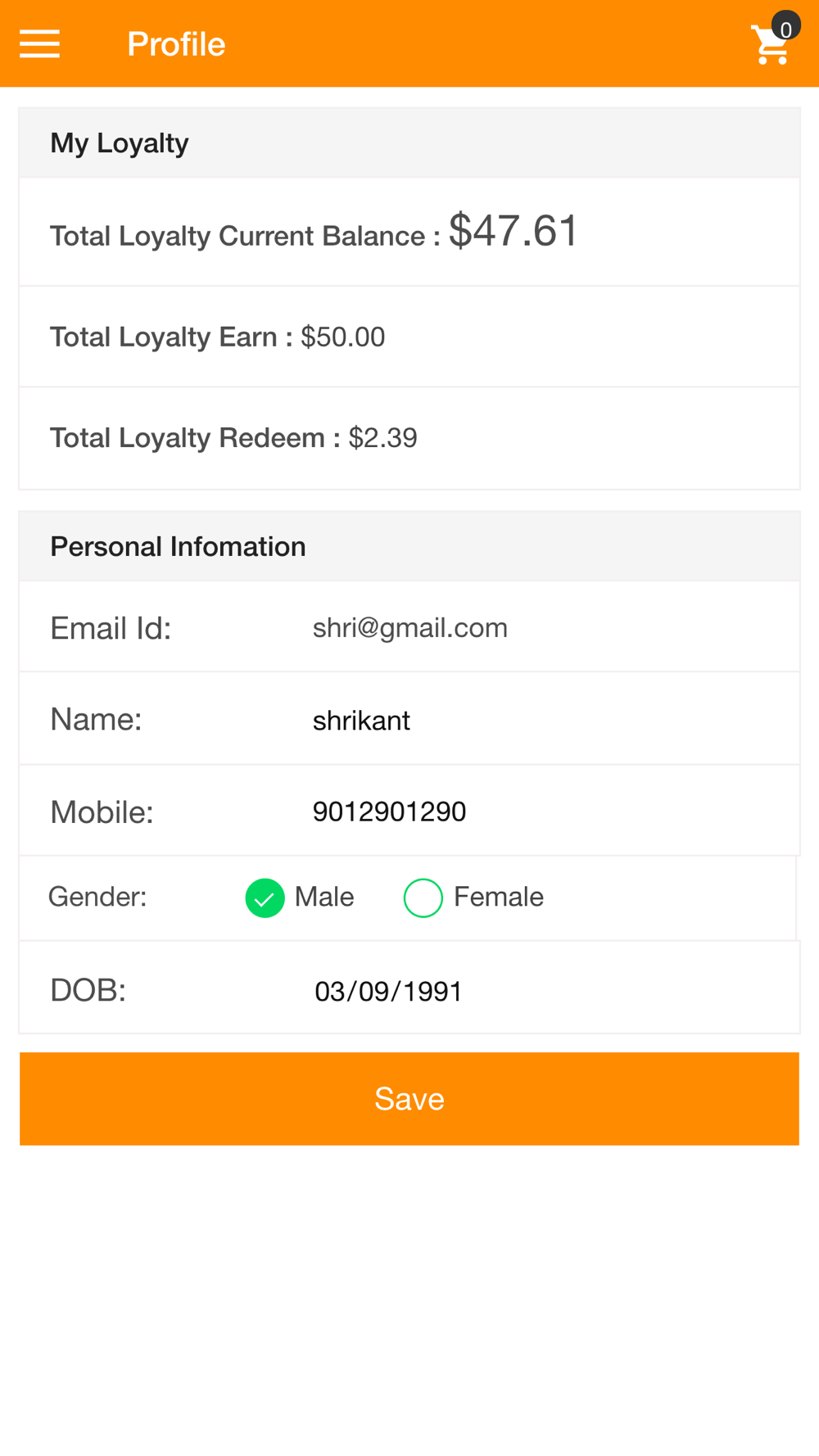Tap the Profile page title

[176, 44]
